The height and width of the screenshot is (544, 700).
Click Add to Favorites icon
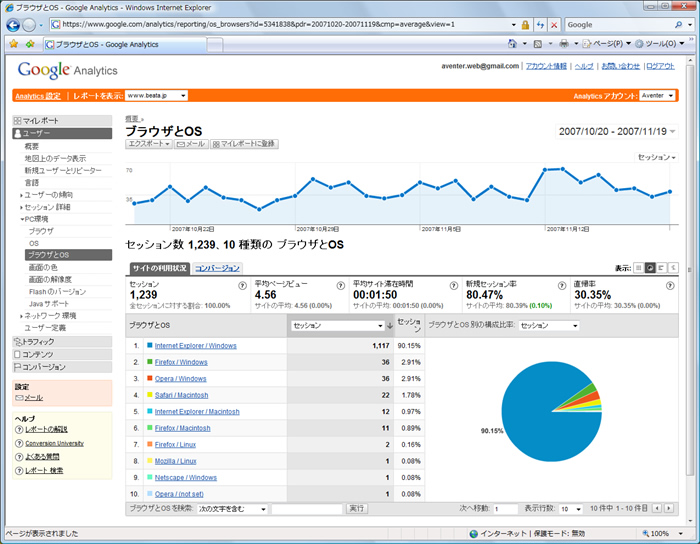click(30, 44)
